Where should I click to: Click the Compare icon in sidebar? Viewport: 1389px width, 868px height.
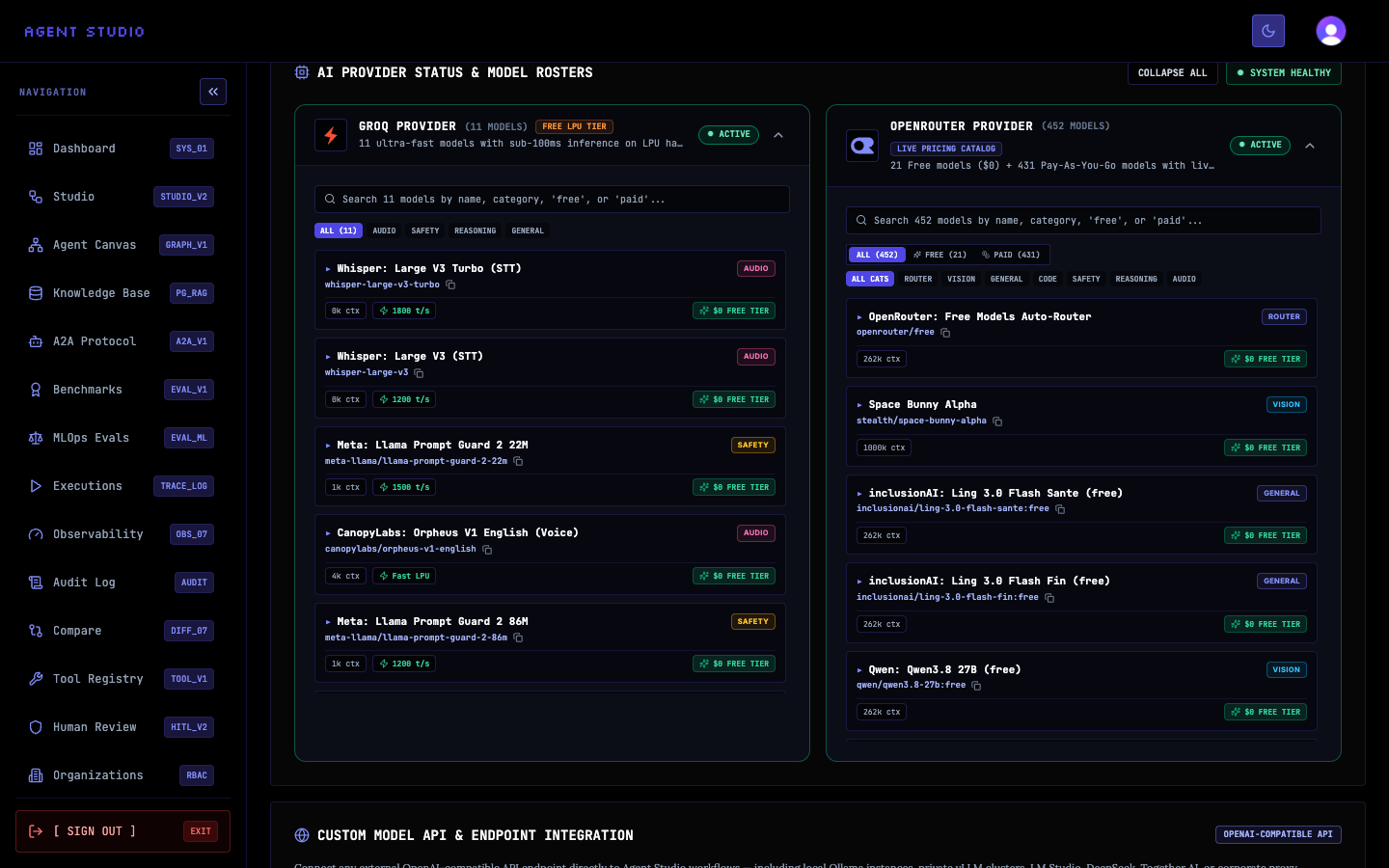coord(36,631)
